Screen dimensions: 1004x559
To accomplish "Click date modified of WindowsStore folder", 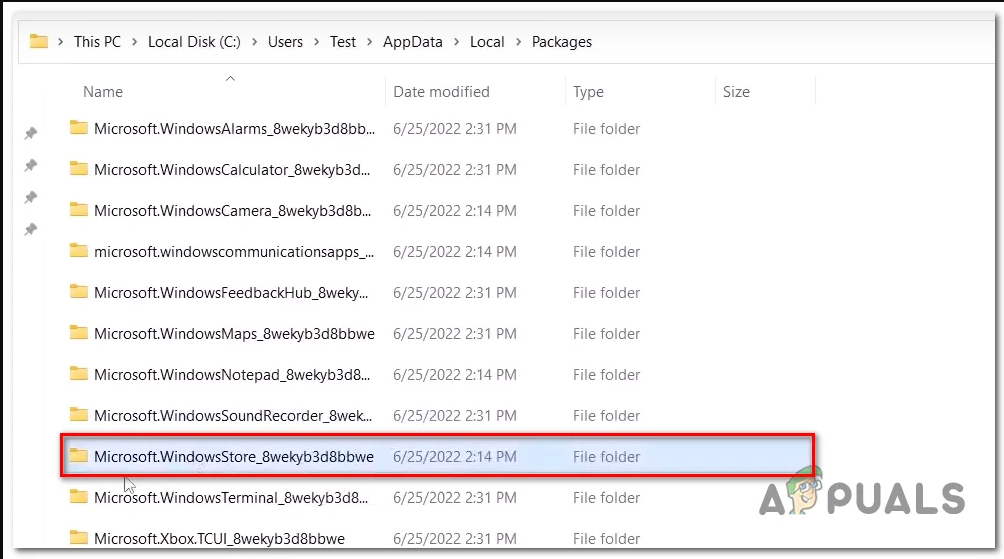I will click(x=455, y=457).
